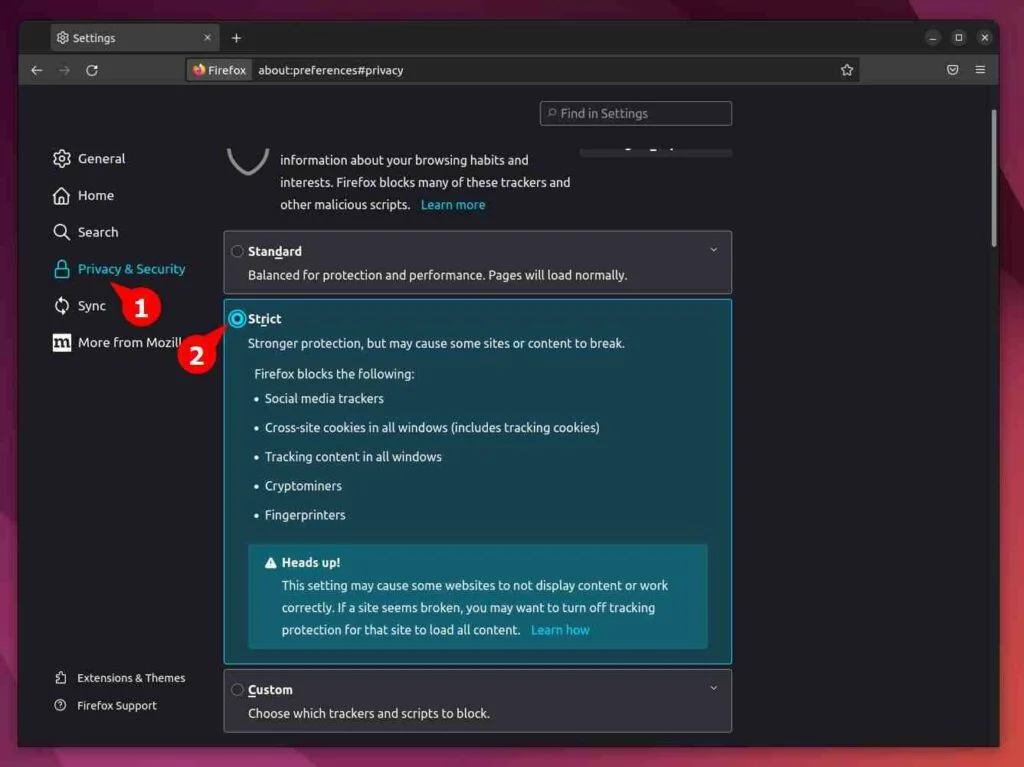Maximize the Firefox window
Screen dimensions: 1024x767
(959, 38)
